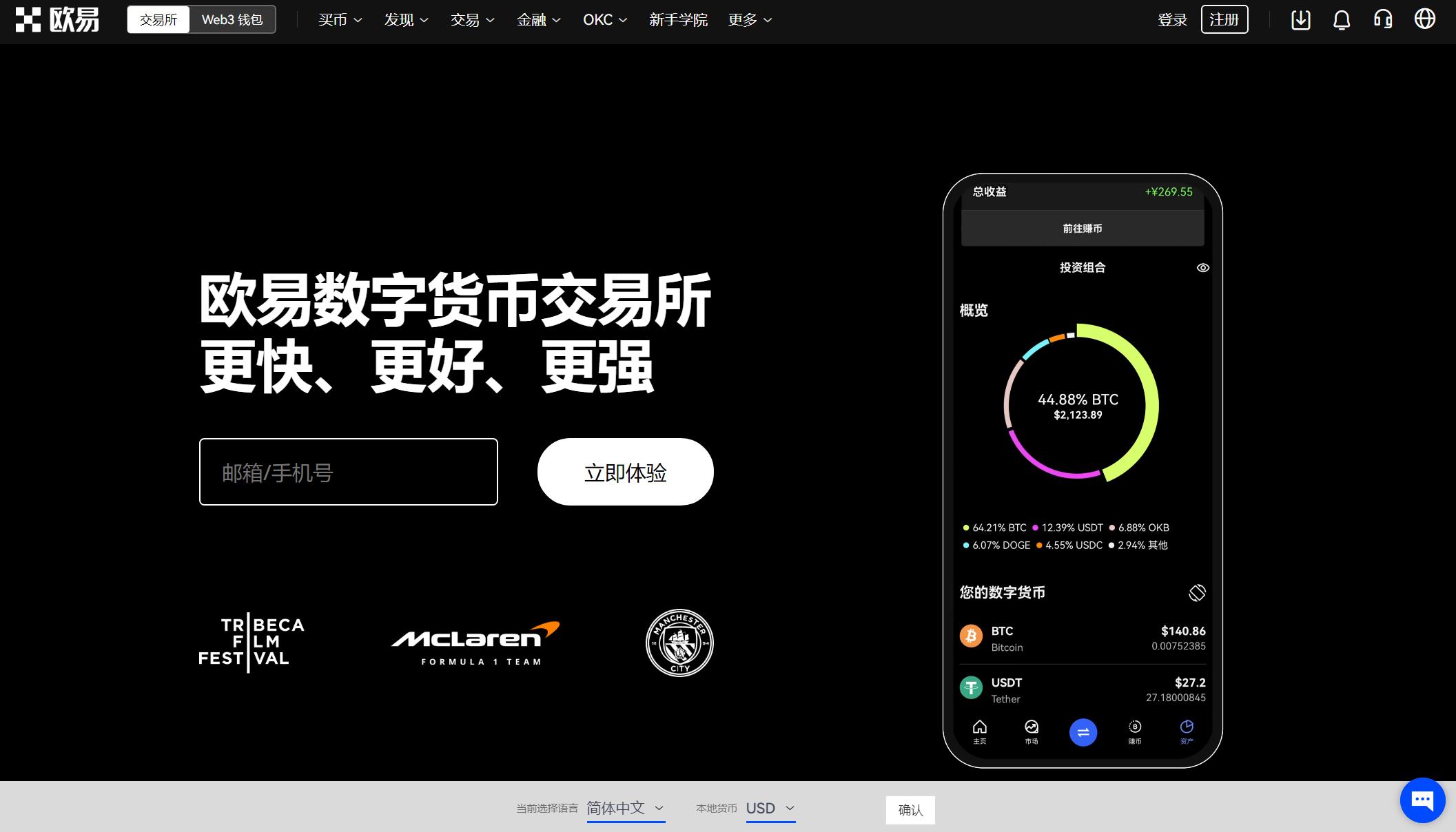
Task: Click the headset support icon
Action: [1386, 19]
